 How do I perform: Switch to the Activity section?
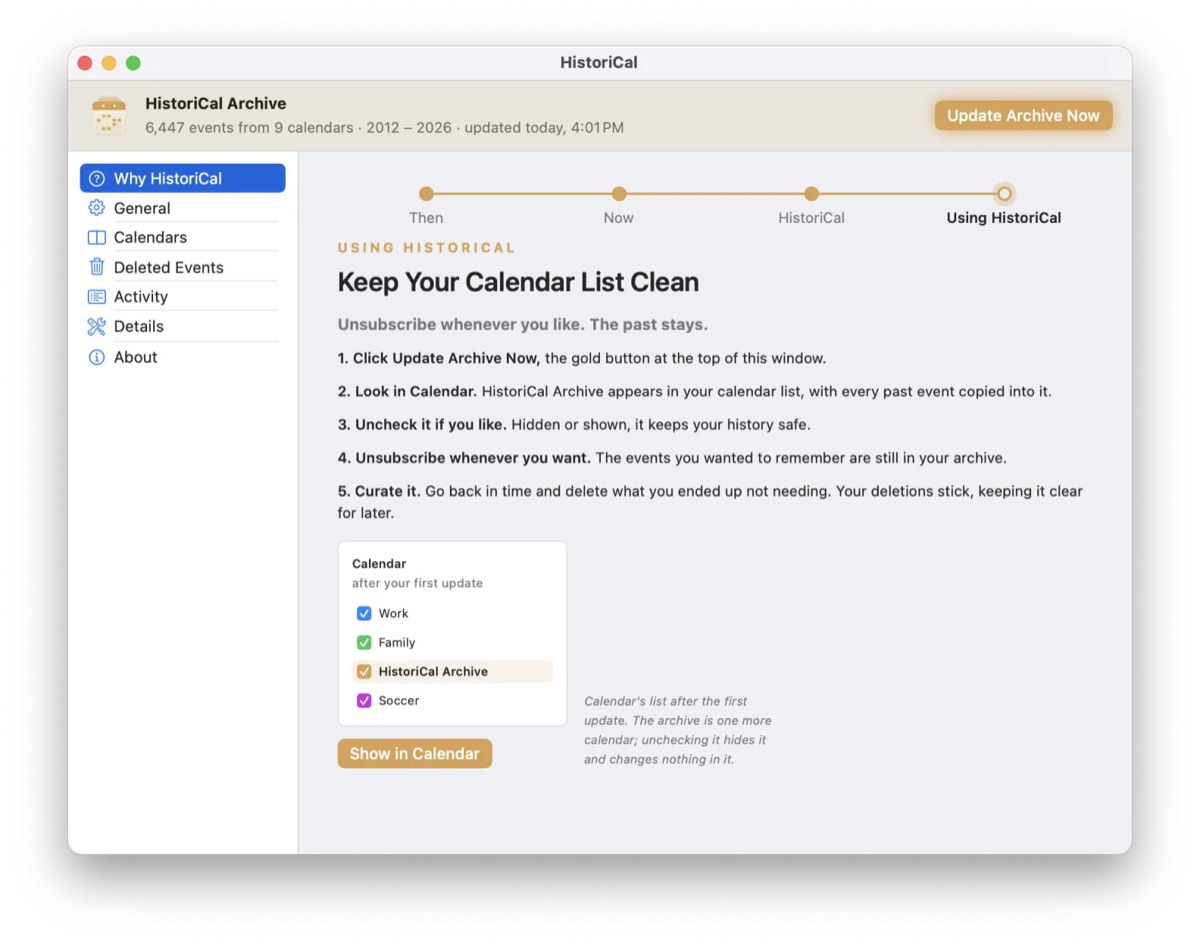pyautogui.click(x=183, y=297)
